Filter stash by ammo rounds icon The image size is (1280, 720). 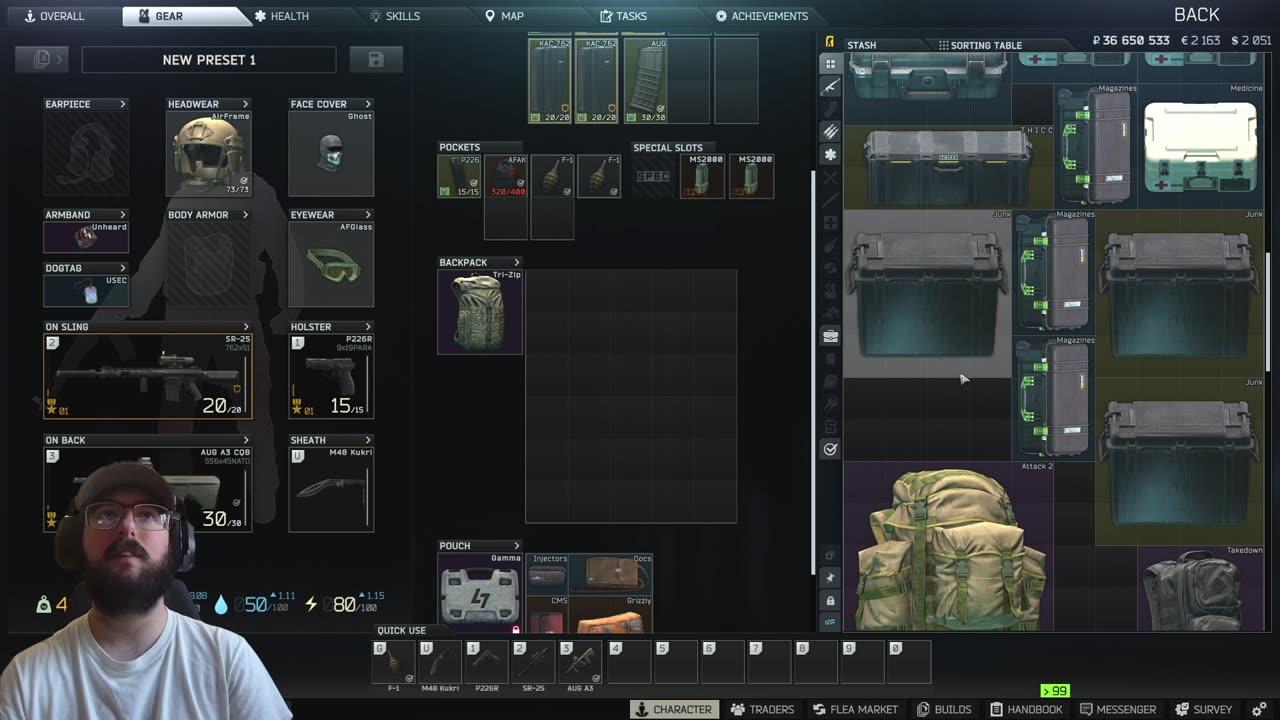830,132
